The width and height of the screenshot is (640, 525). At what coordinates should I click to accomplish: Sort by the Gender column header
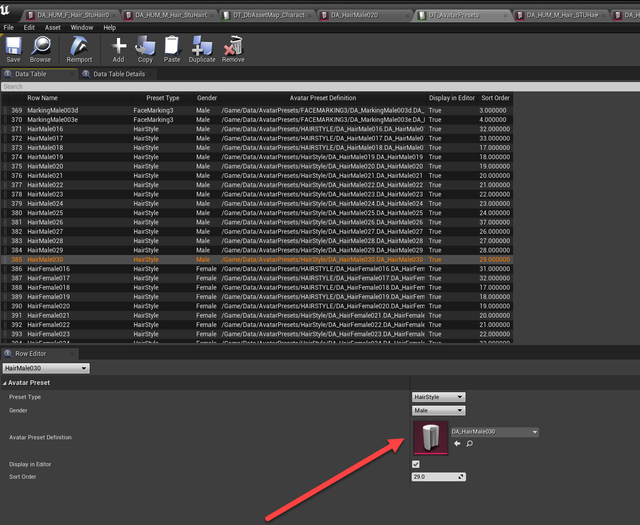point(207,98)
